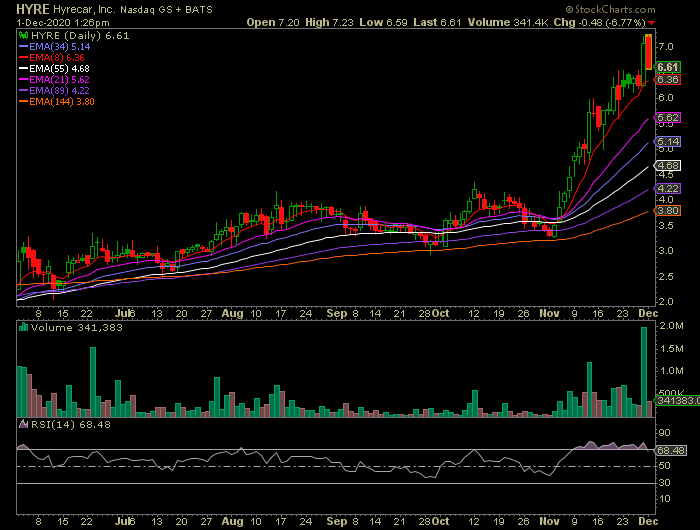Click the red 6.36 EMA price tag
Image resolution: width=700 pixels, height=530 pixels.
[667, 79]
